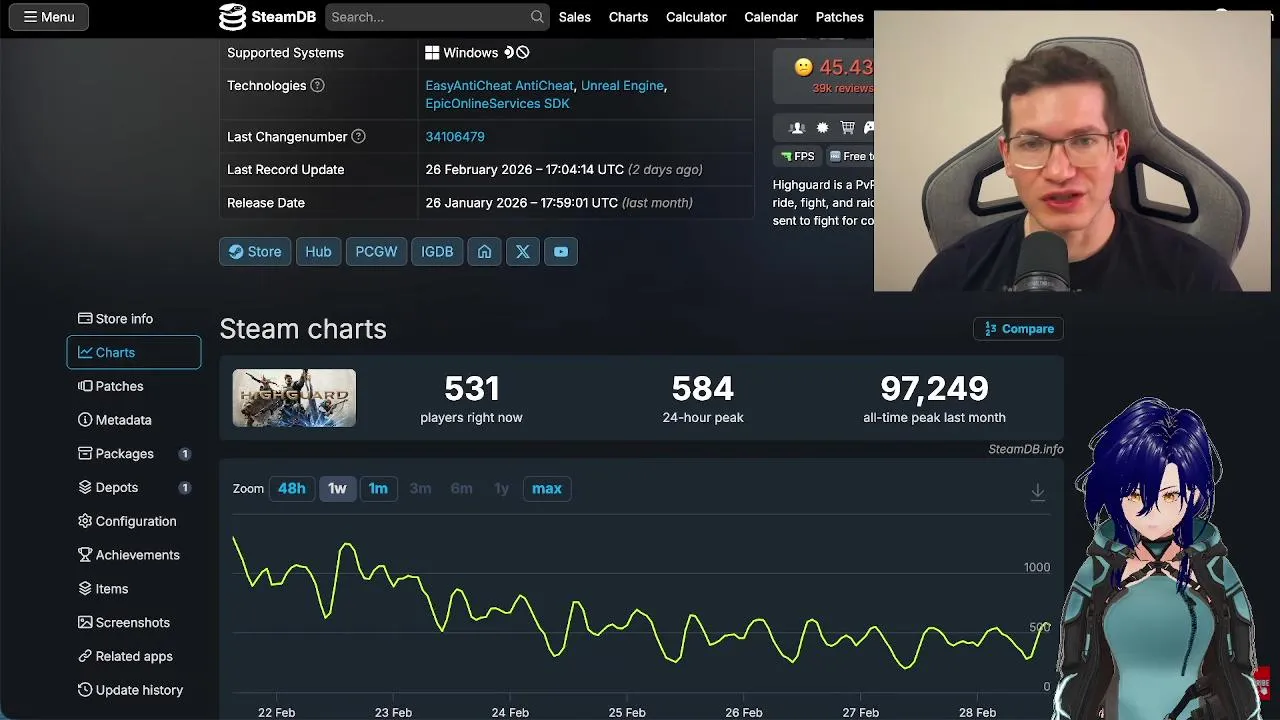Screen dimensions: 1280x720
Task: Select Depots in sidebar
Action: coord(134,488)
